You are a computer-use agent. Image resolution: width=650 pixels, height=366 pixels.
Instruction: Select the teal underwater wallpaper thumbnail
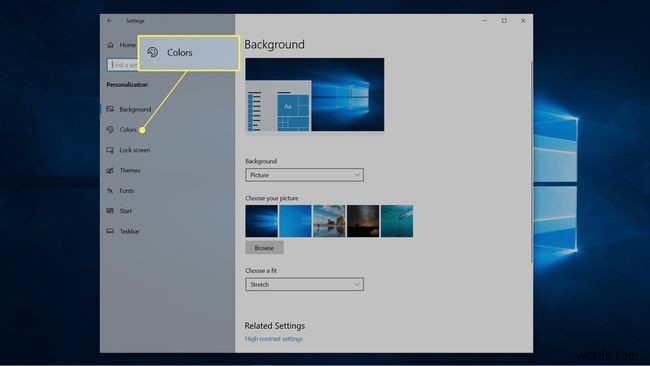point(397,221)
